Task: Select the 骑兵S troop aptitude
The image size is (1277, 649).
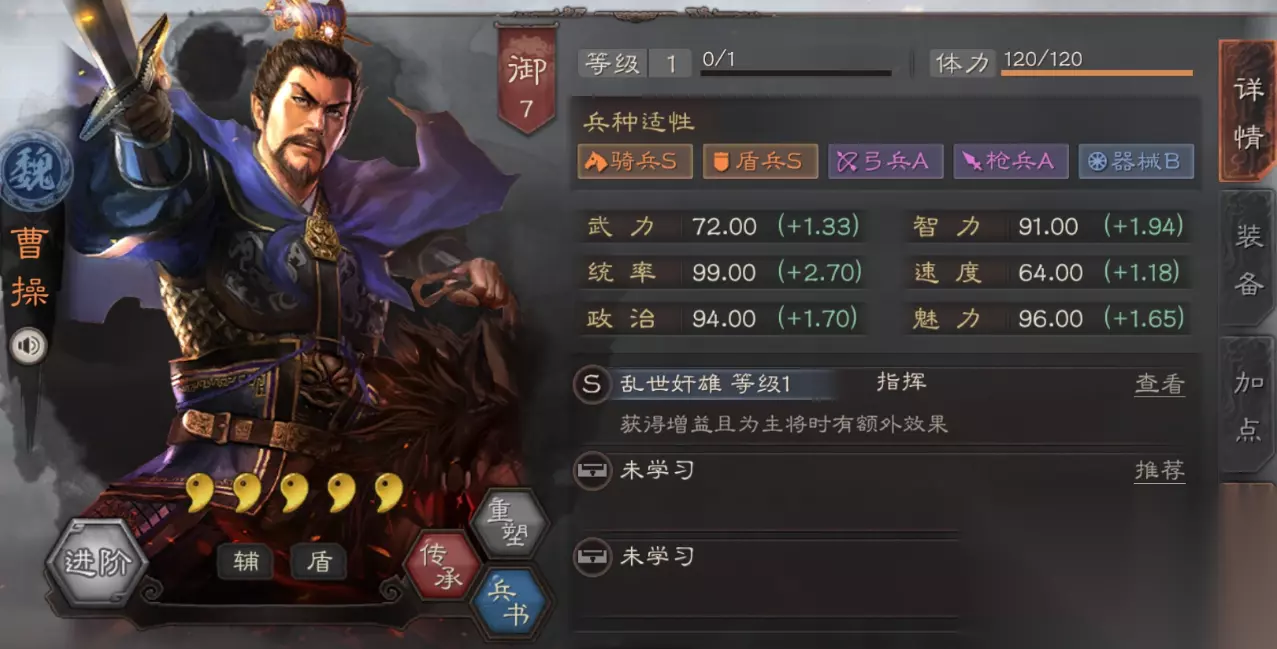Action: [x=635, y=161]
